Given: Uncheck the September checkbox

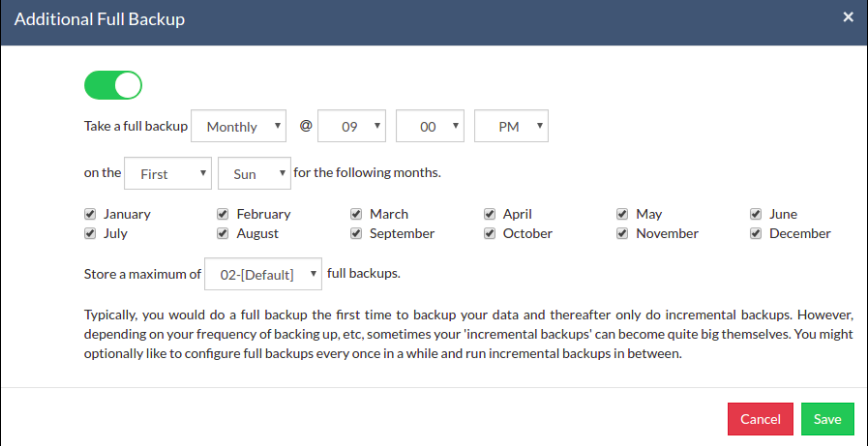Looking at the screenshot, I should coord(356,234).
